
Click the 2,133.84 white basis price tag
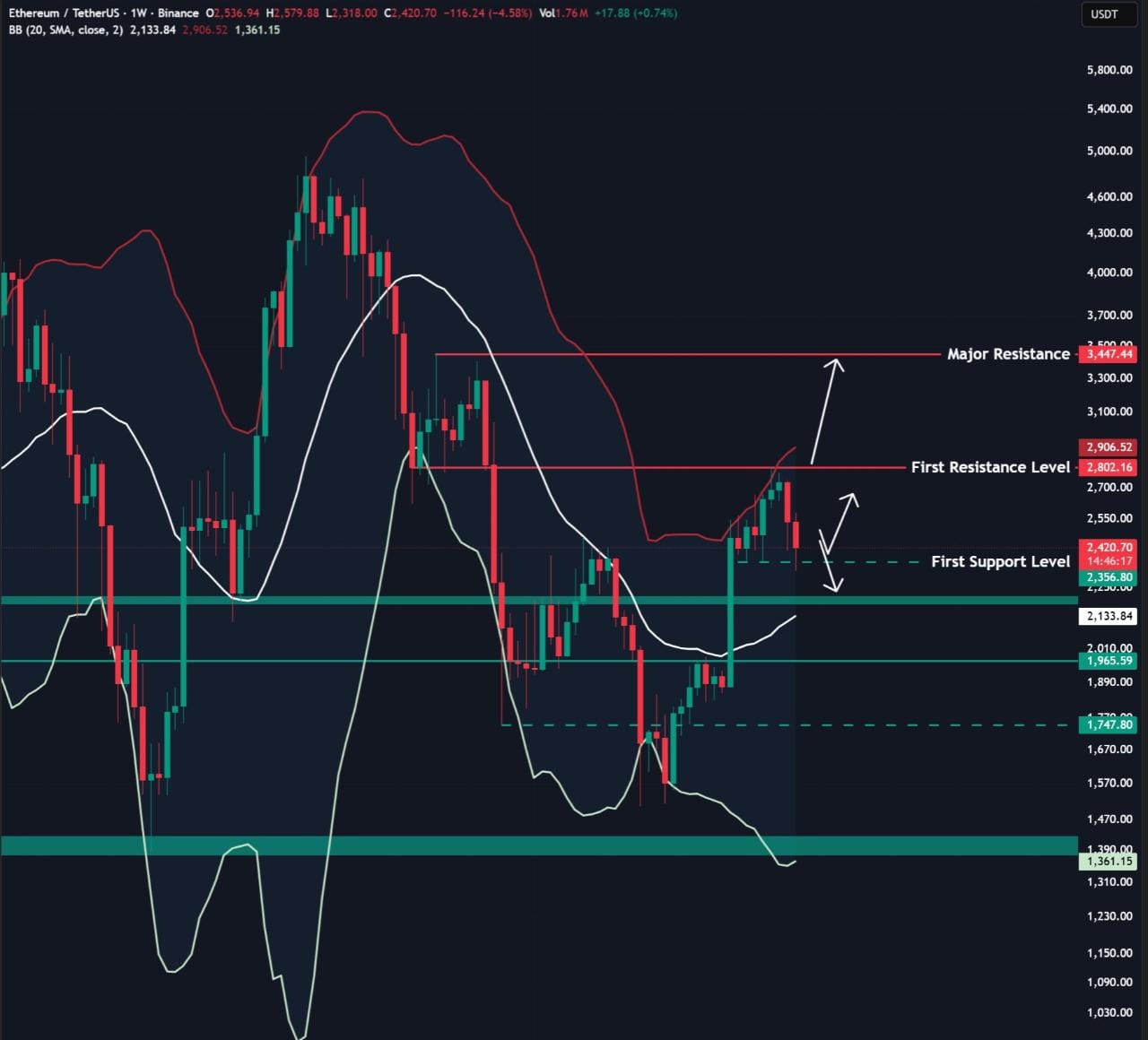point(1109,616)
